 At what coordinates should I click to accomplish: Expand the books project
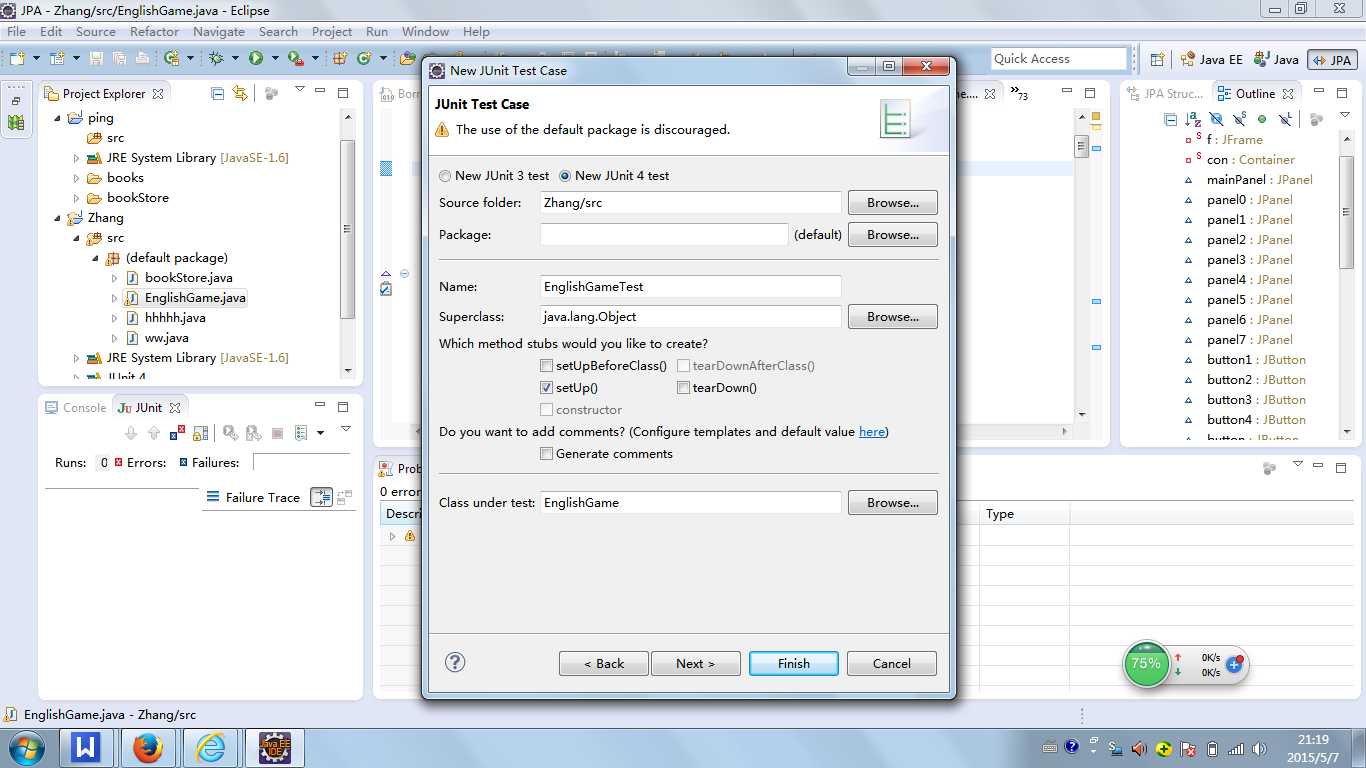click(x=76, y=178)
